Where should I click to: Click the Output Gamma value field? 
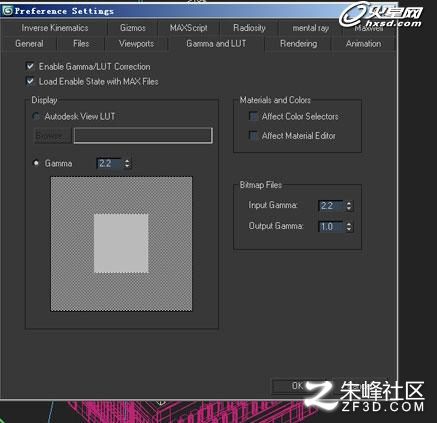331,227
